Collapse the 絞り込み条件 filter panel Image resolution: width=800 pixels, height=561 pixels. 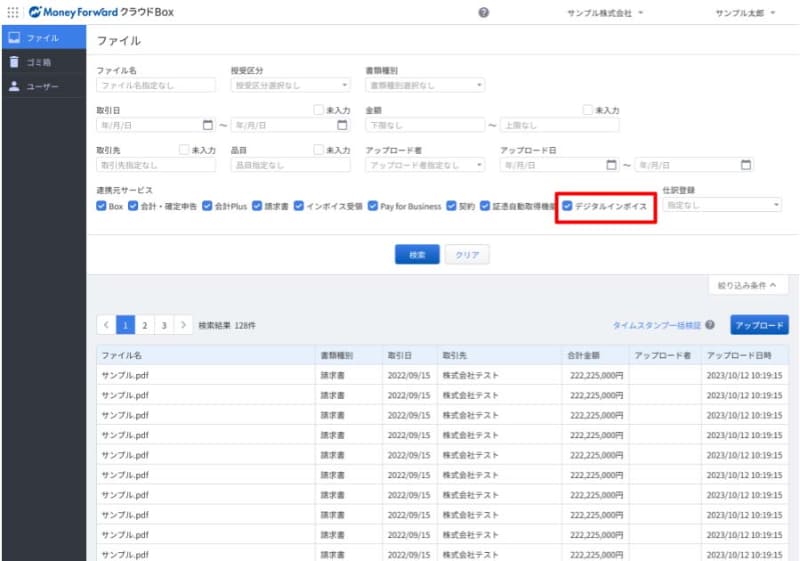click(748, 285)
